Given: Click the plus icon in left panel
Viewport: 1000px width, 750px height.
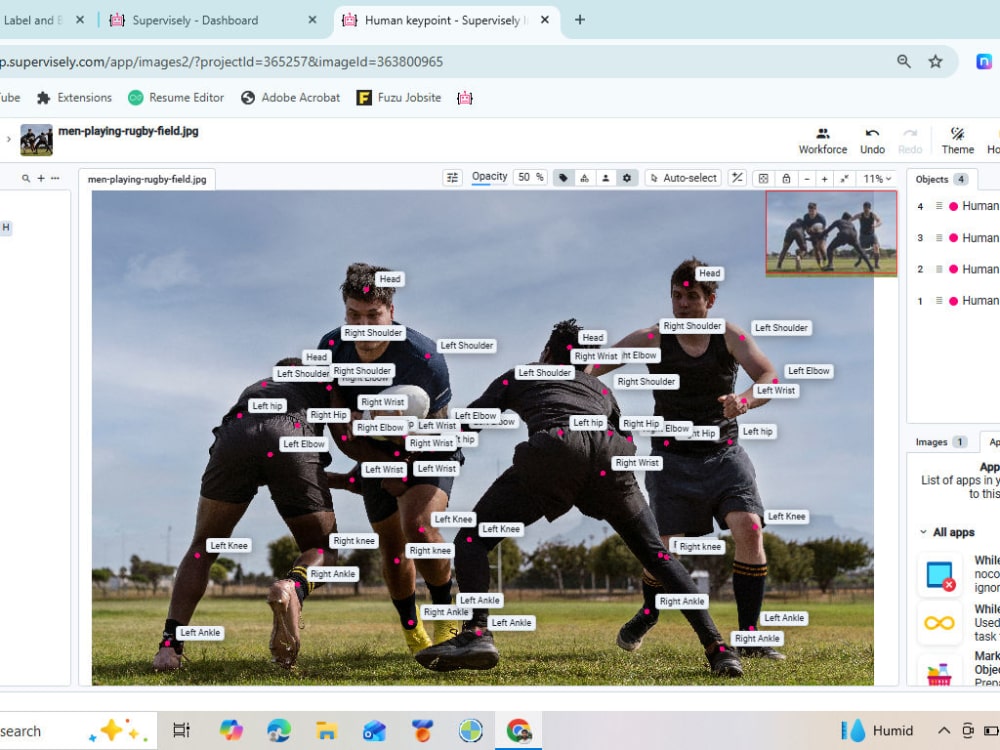Looking at the screenshot, I should pyautogui.click(x=41, y=179).
